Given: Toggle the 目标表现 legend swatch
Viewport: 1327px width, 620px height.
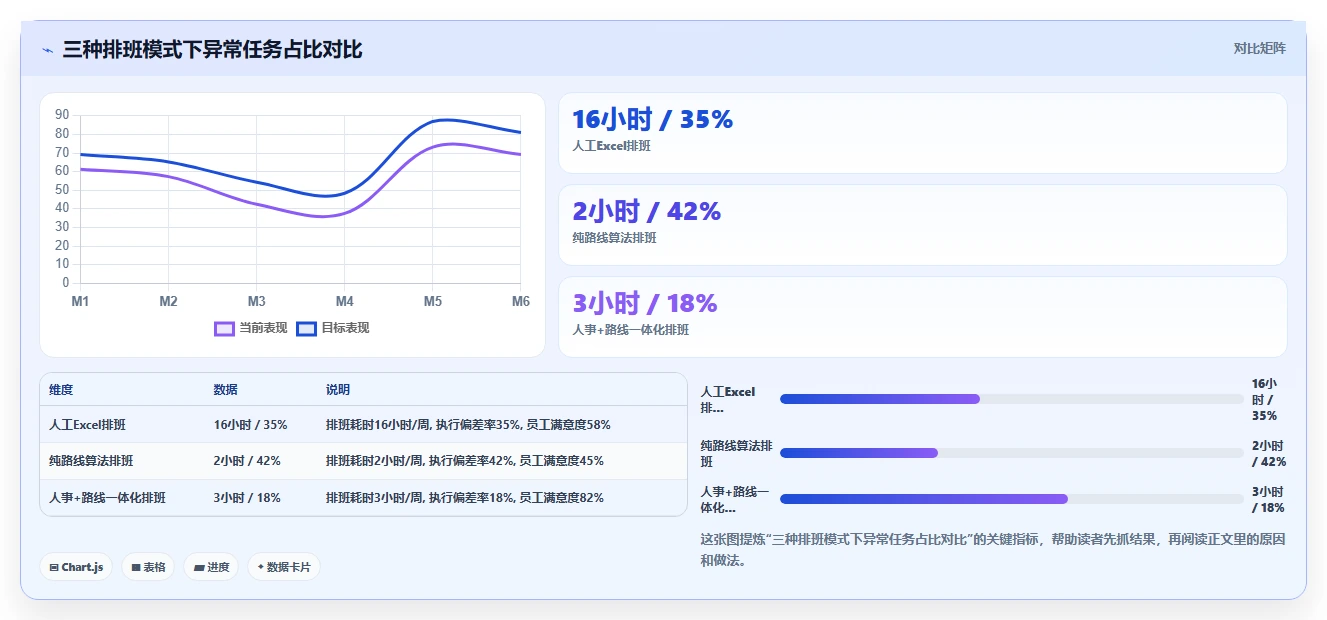Looking at the screenshot, I should 307,328.
